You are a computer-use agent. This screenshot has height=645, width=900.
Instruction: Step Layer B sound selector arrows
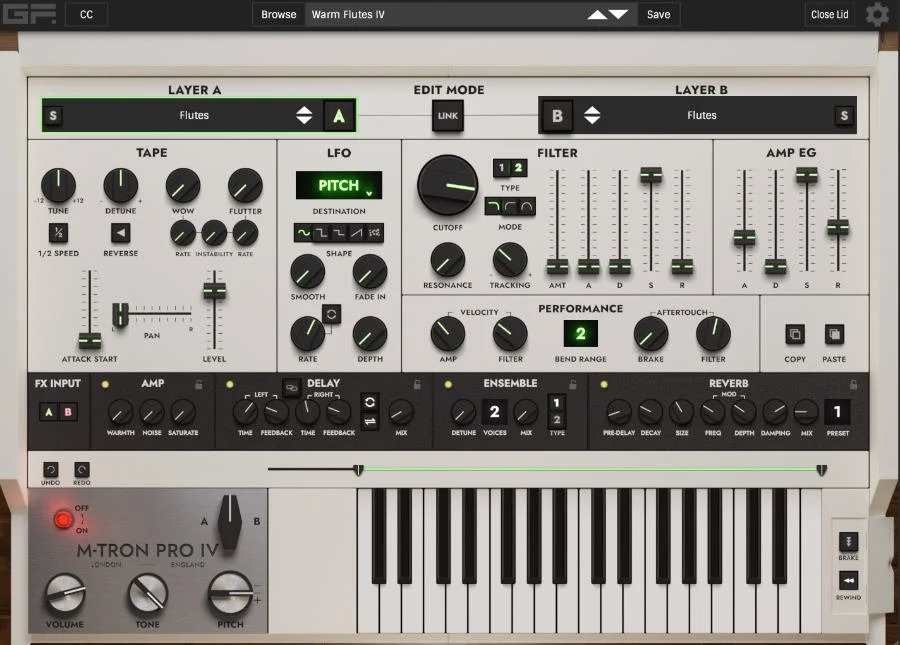[592, 115]
